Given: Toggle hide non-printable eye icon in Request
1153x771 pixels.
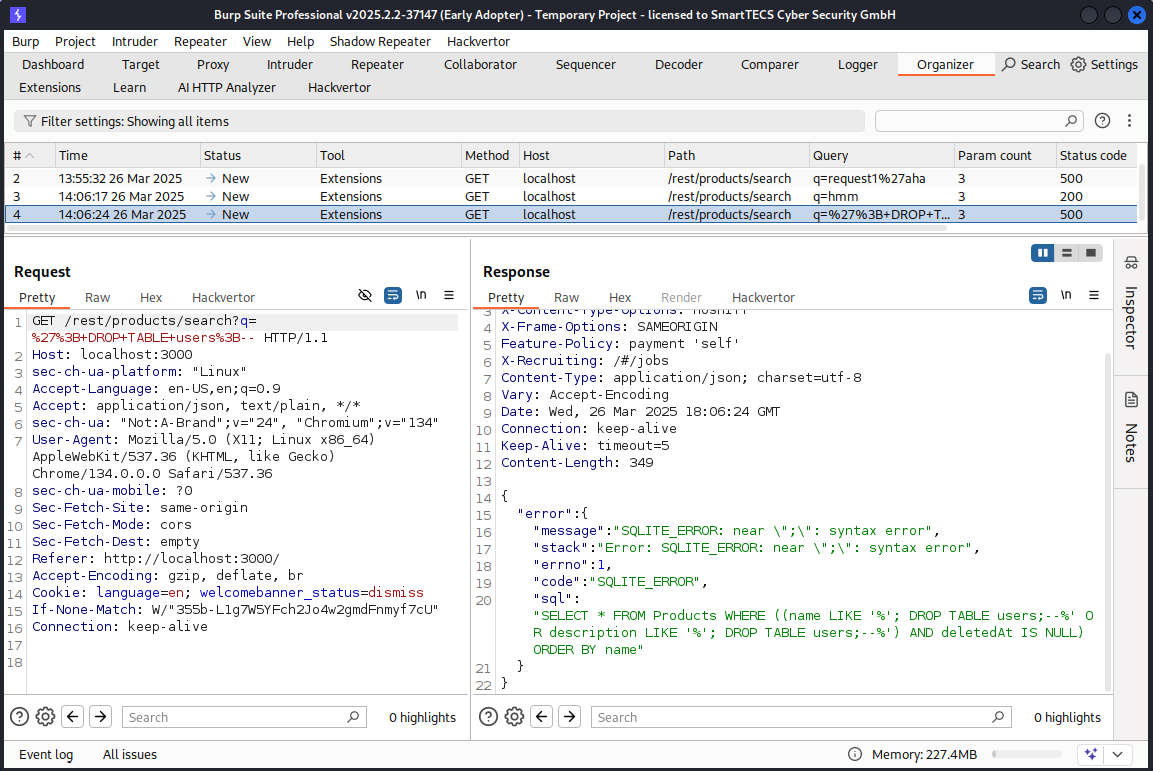Looking at the screenshot, I should 365,295.
